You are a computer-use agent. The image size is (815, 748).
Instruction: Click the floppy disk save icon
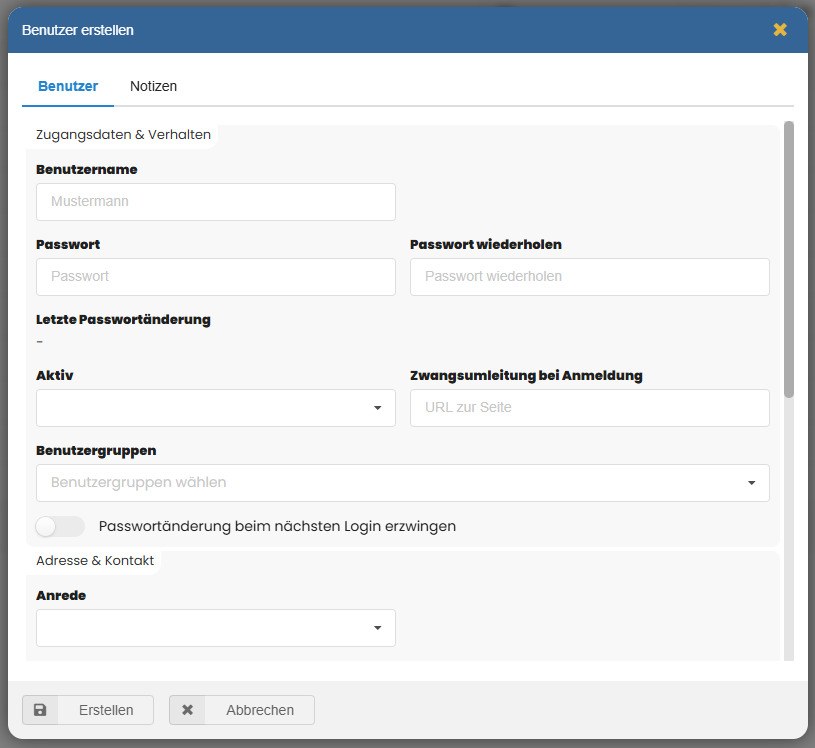[x=40, y=710]
